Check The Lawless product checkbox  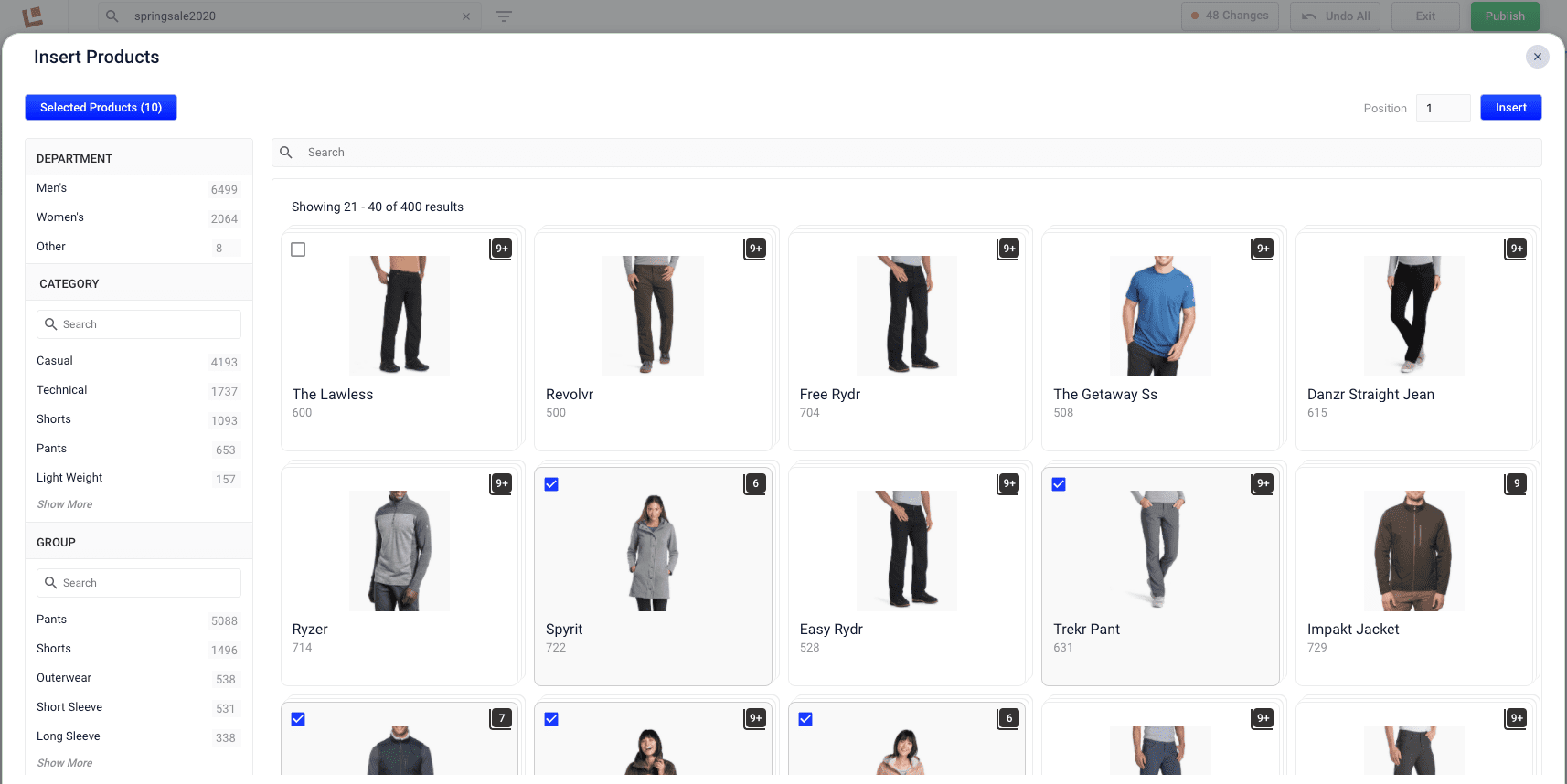(x=298, y=249)
